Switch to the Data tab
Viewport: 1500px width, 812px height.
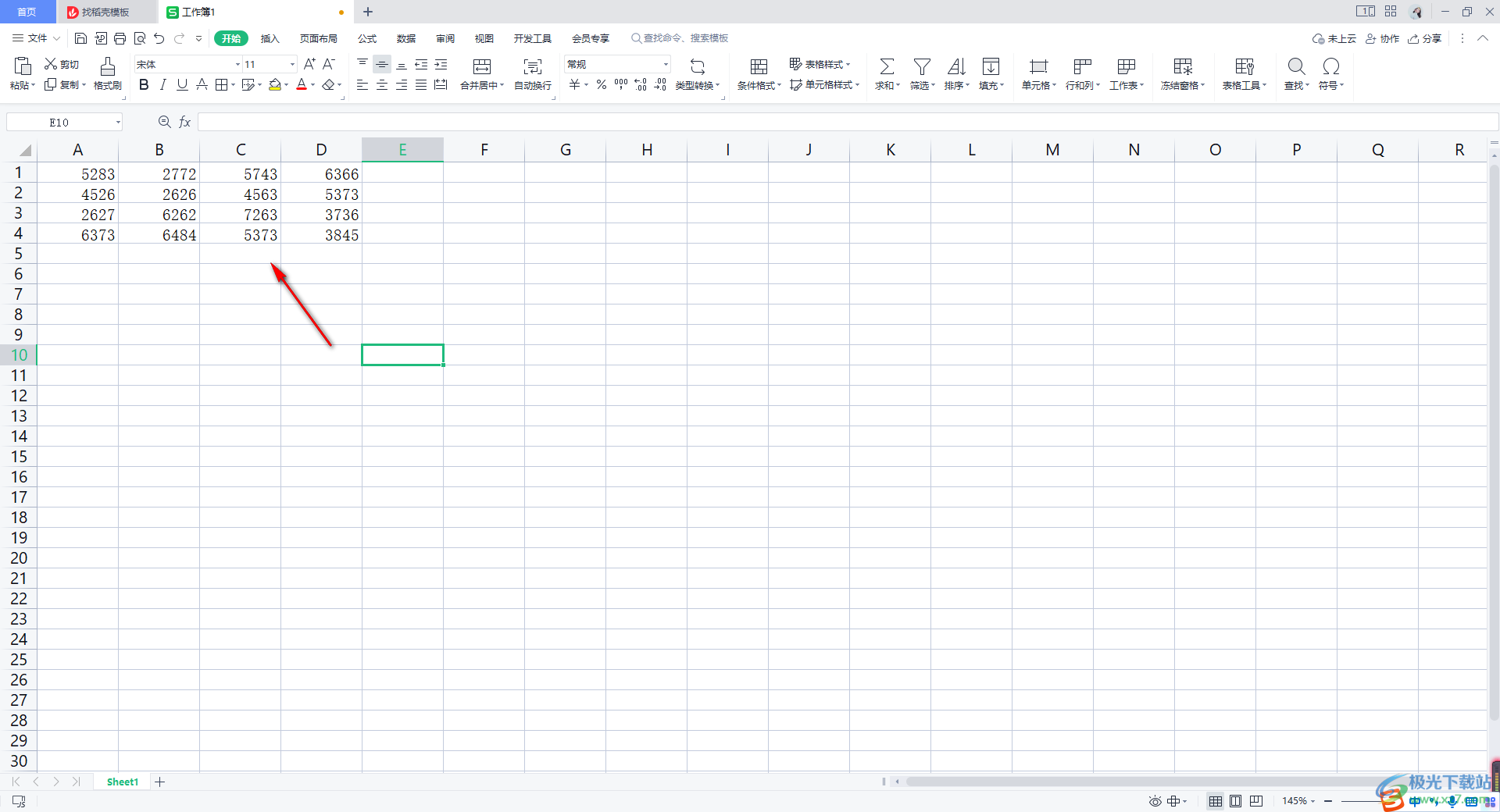click(x=406, y=38)
